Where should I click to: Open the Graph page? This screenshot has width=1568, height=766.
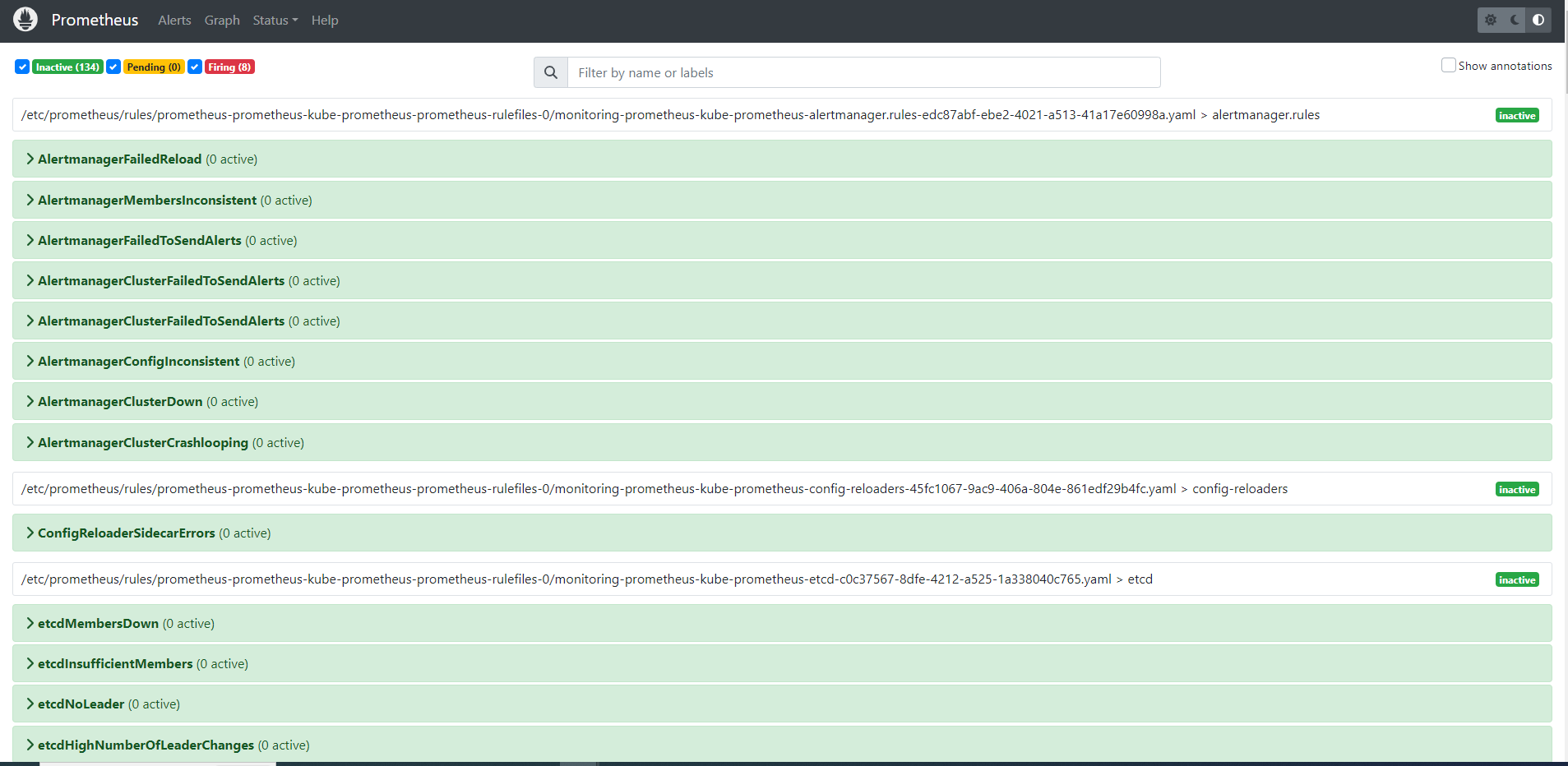[x=222, y=20]
